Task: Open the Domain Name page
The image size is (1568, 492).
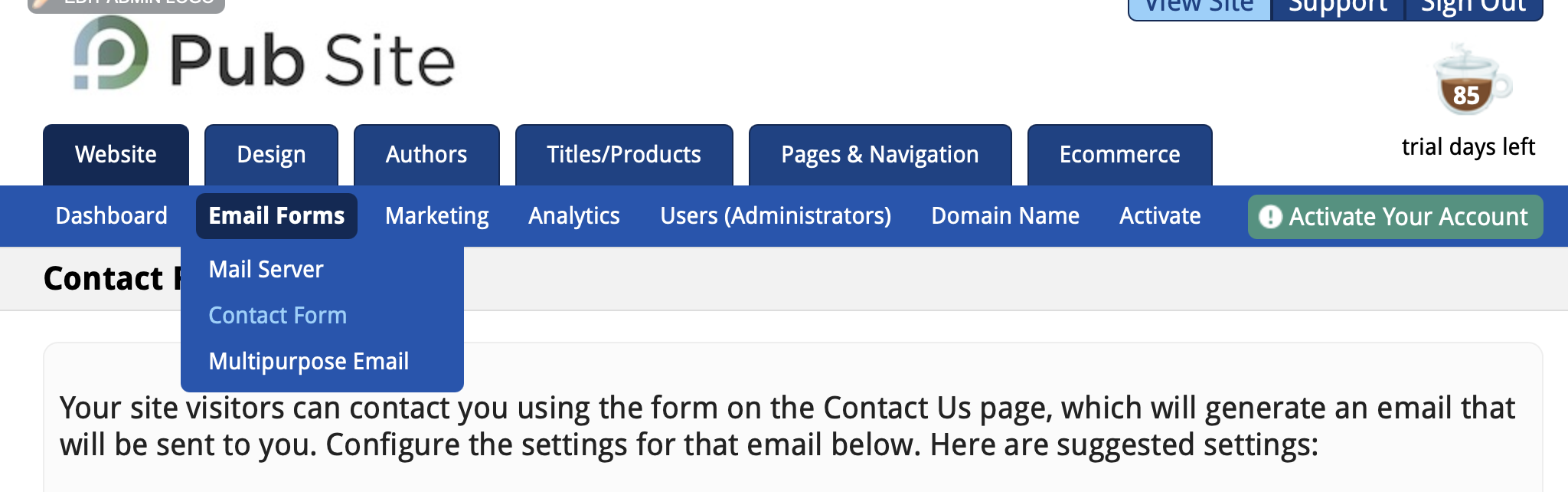Action: (x=1004, y=215)
